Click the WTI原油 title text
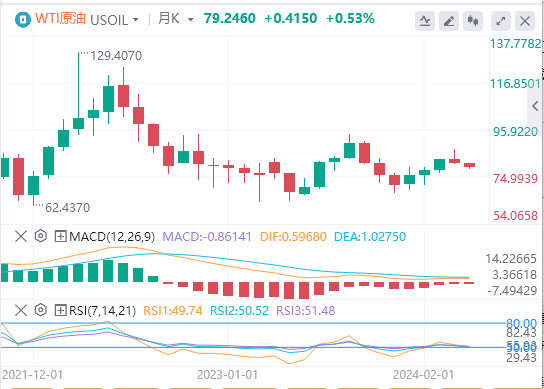This screenshot has height=389, width=544. (60, 18)
